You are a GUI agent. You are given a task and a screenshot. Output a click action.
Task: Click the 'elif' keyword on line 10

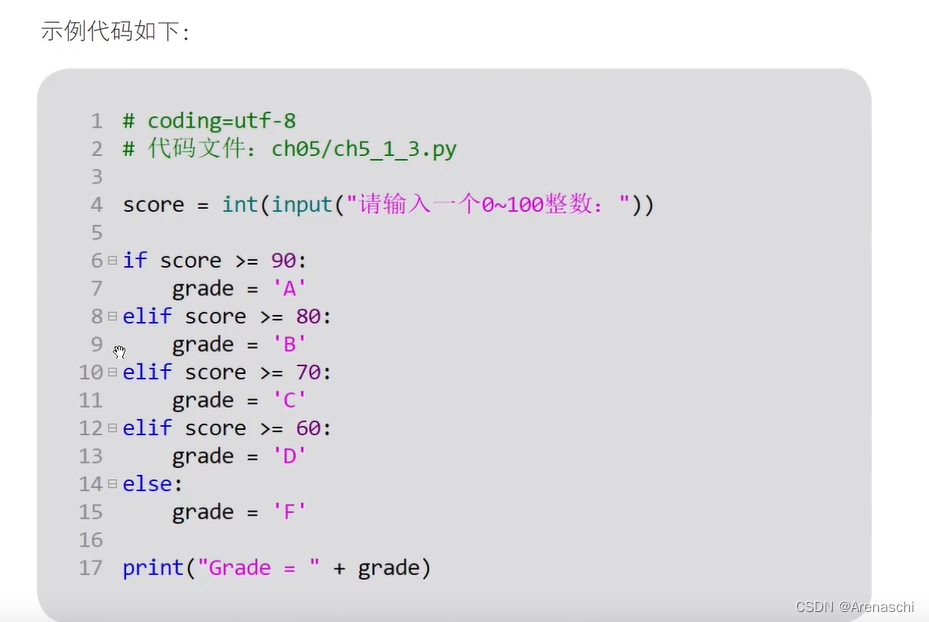pyautogui.click(x=147, y=372)
